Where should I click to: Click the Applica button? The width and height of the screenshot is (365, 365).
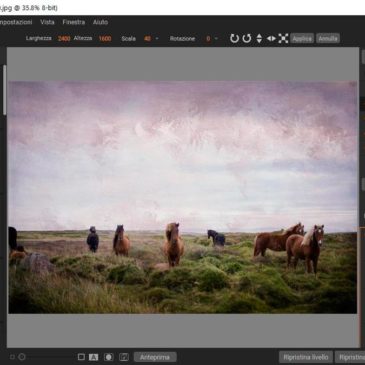pos(302,39)
